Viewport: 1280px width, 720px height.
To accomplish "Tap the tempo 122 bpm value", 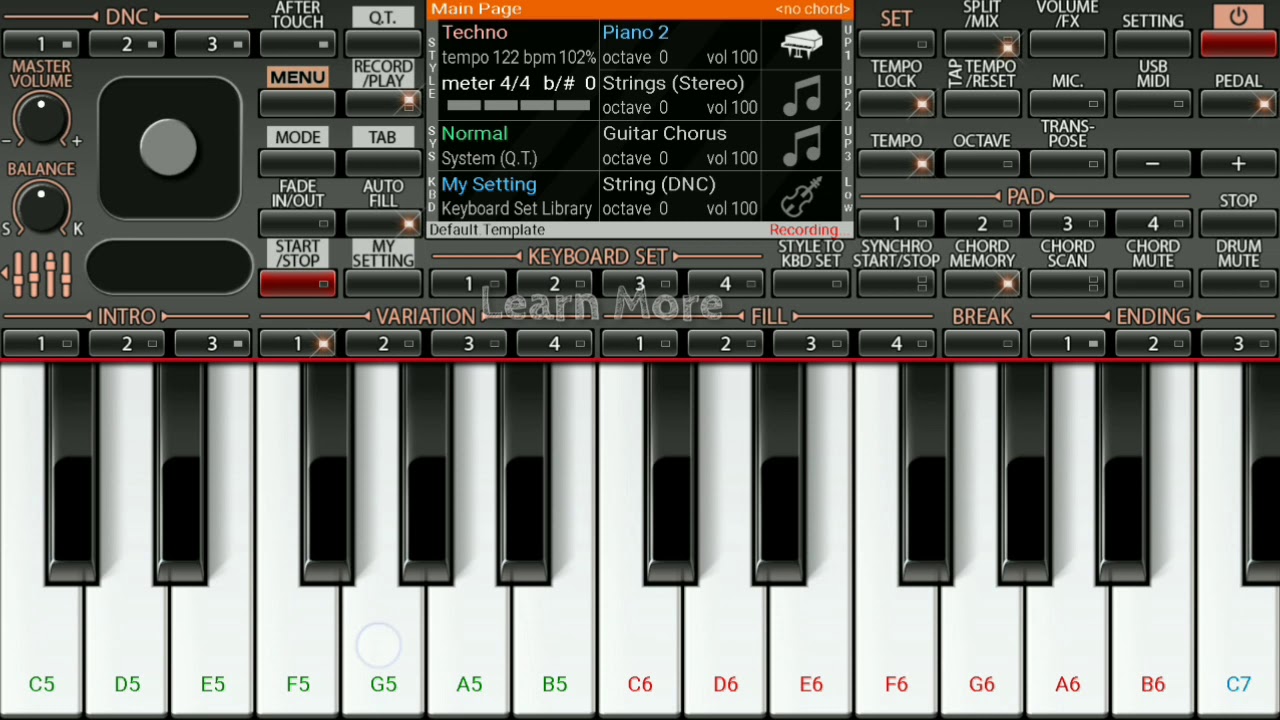I will [499, 58].
